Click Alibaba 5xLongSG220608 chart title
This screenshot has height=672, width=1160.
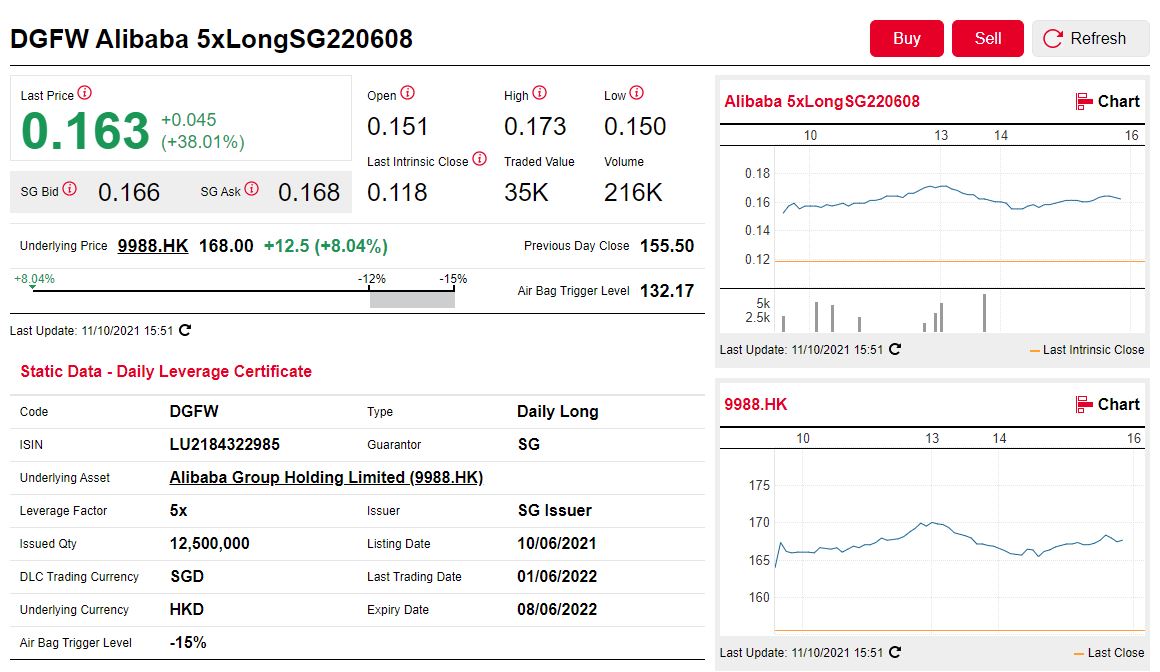(x=821, y=101)
